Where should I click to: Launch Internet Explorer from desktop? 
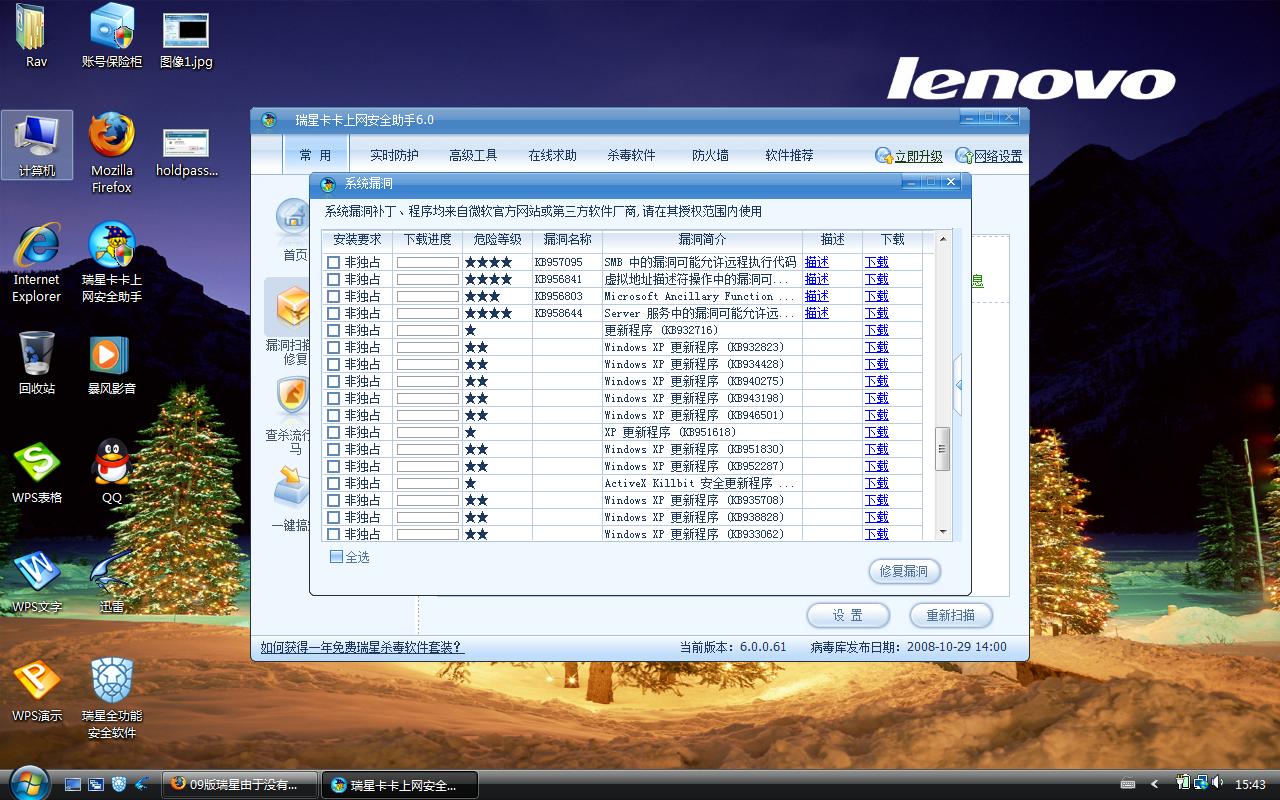coord(36,263)
